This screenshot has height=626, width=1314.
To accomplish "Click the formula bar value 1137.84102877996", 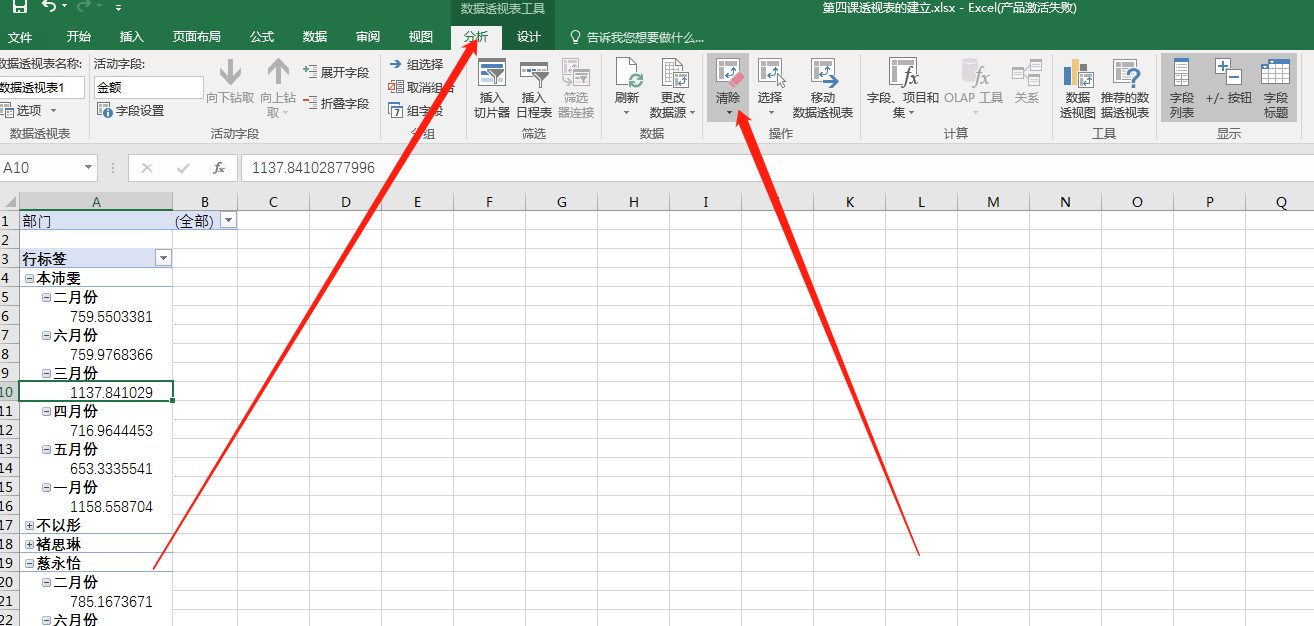I will tap(314, 168).
